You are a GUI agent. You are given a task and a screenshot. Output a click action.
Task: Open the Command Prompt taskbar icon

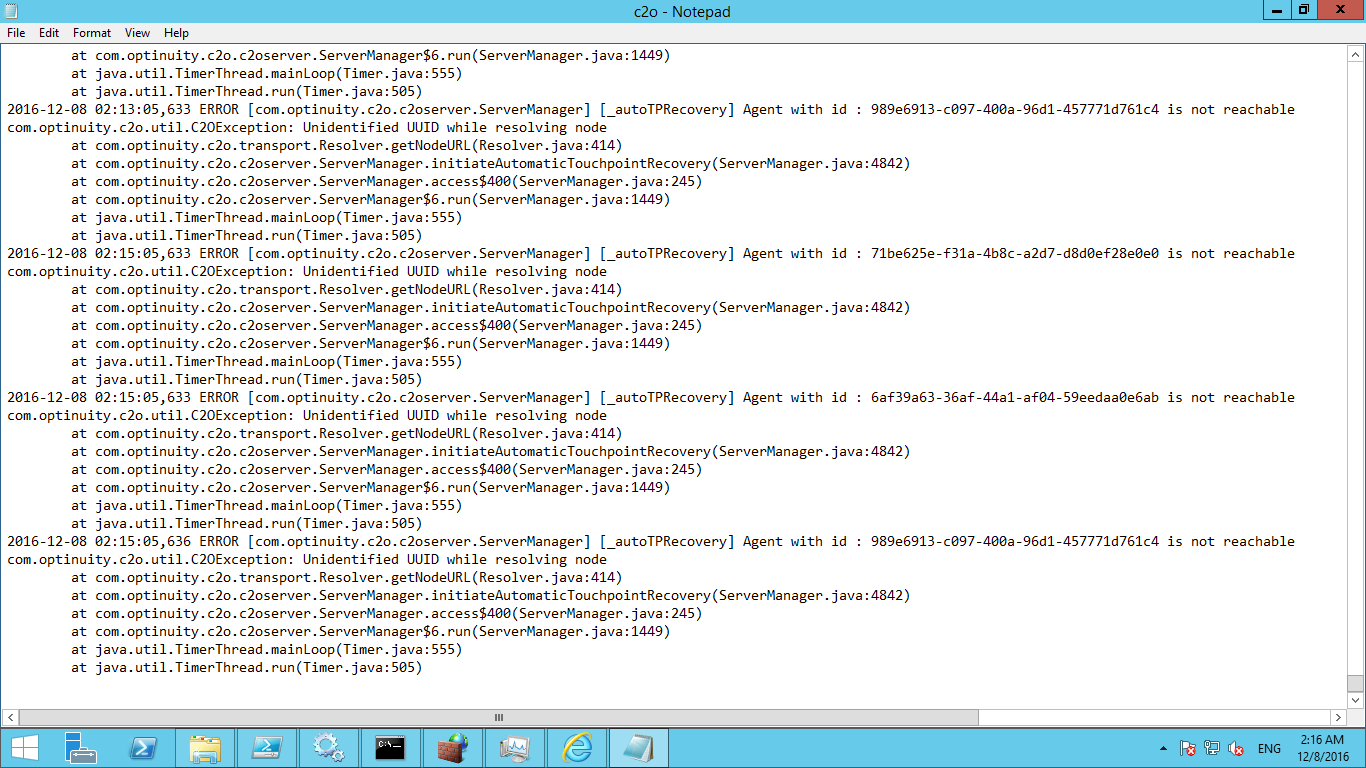click(x=390, y=748)
